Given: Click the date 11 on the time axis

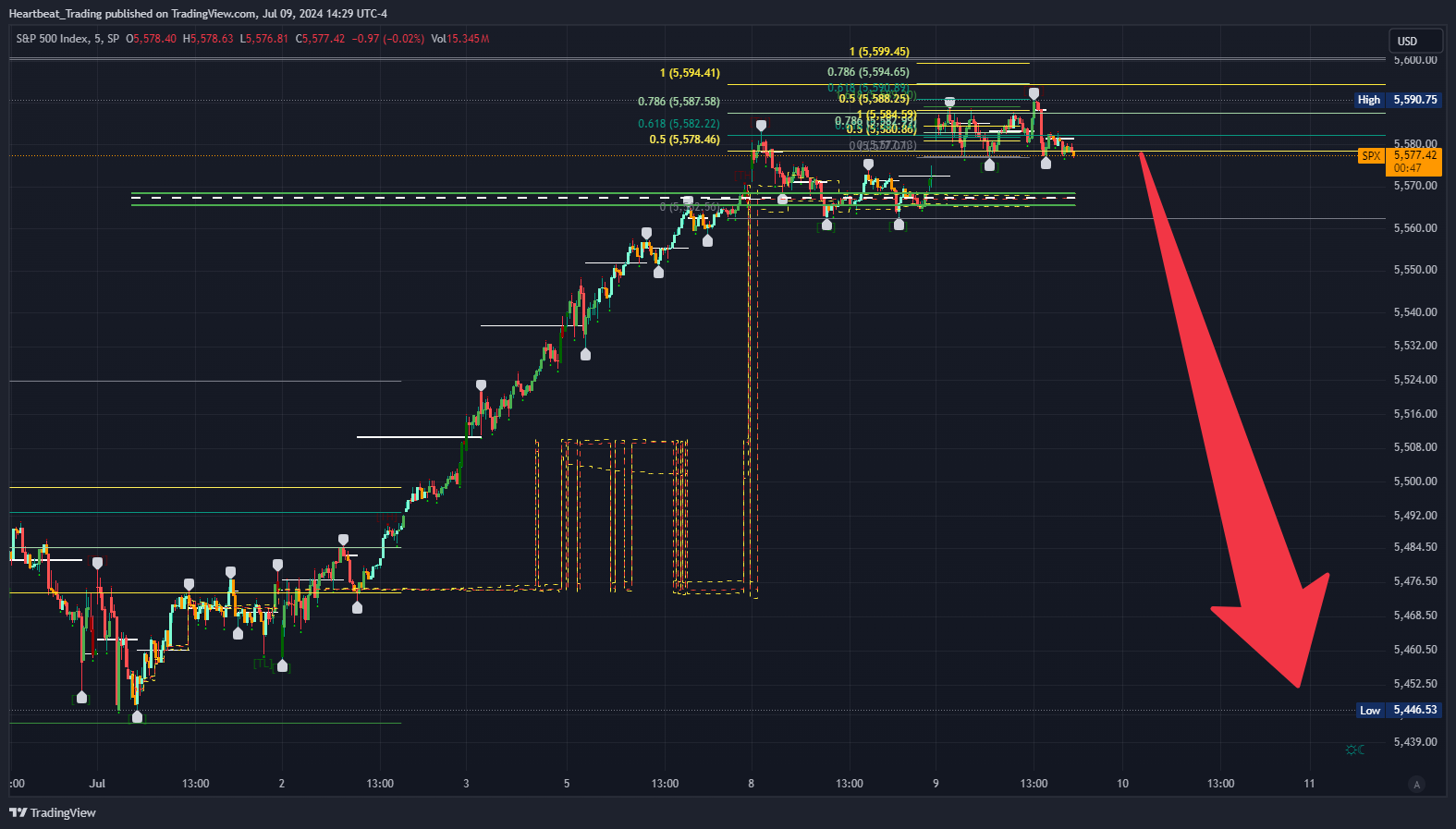Looking at the screenshot, I should tap(1309, 784).
